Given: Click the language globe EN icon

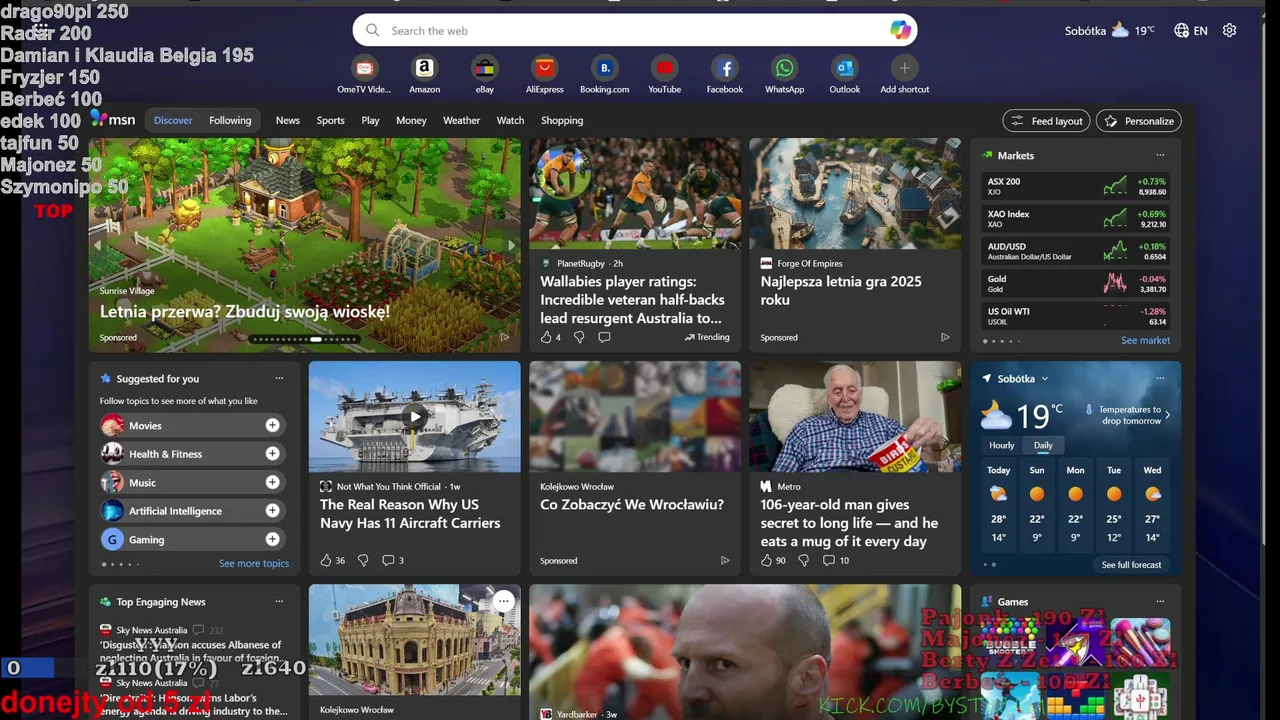Looking at the screenshot, I should coord(1190,30).
